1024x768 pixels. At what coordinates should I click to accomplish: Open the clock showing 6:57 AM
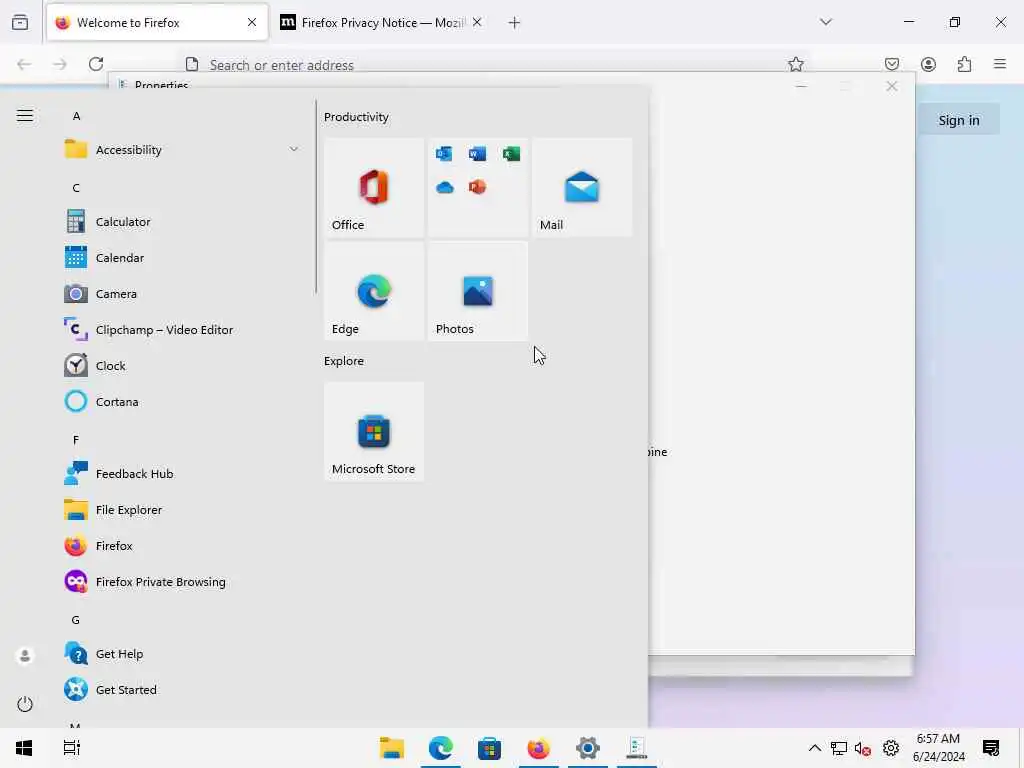click(938, 748)
